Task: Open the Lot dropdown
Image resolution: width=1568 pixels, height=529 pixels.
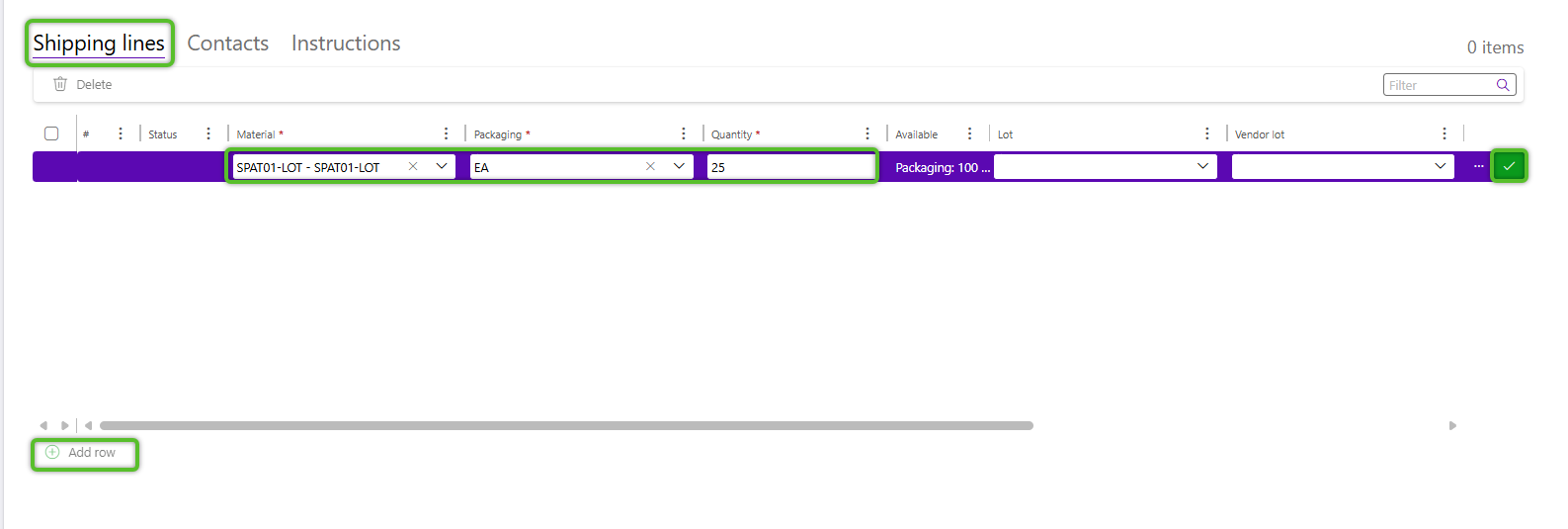Action: (x=1202, y=166)
